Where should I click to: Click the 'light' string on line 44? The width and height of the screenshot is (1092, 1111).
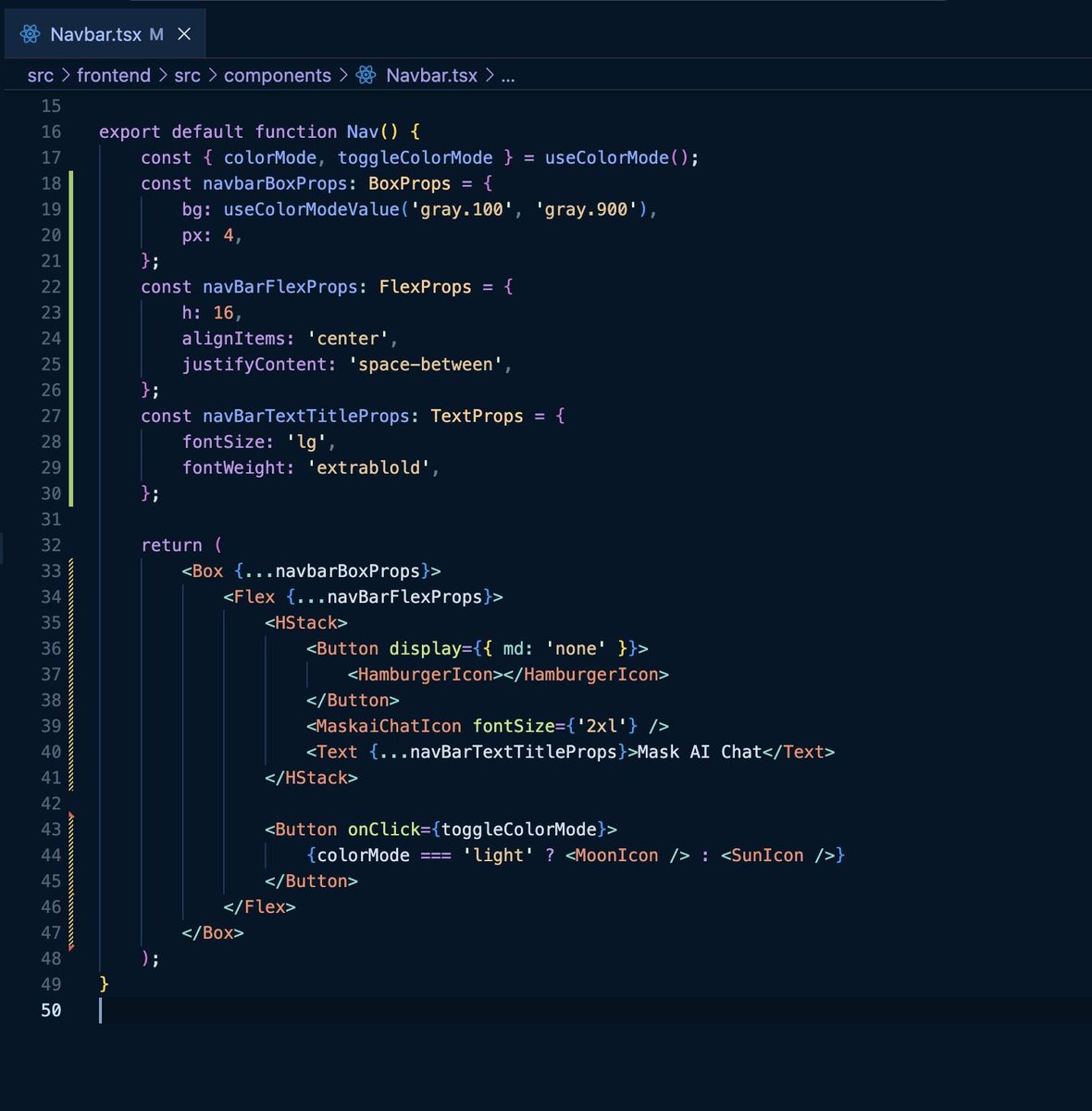[x=498, y=855]
